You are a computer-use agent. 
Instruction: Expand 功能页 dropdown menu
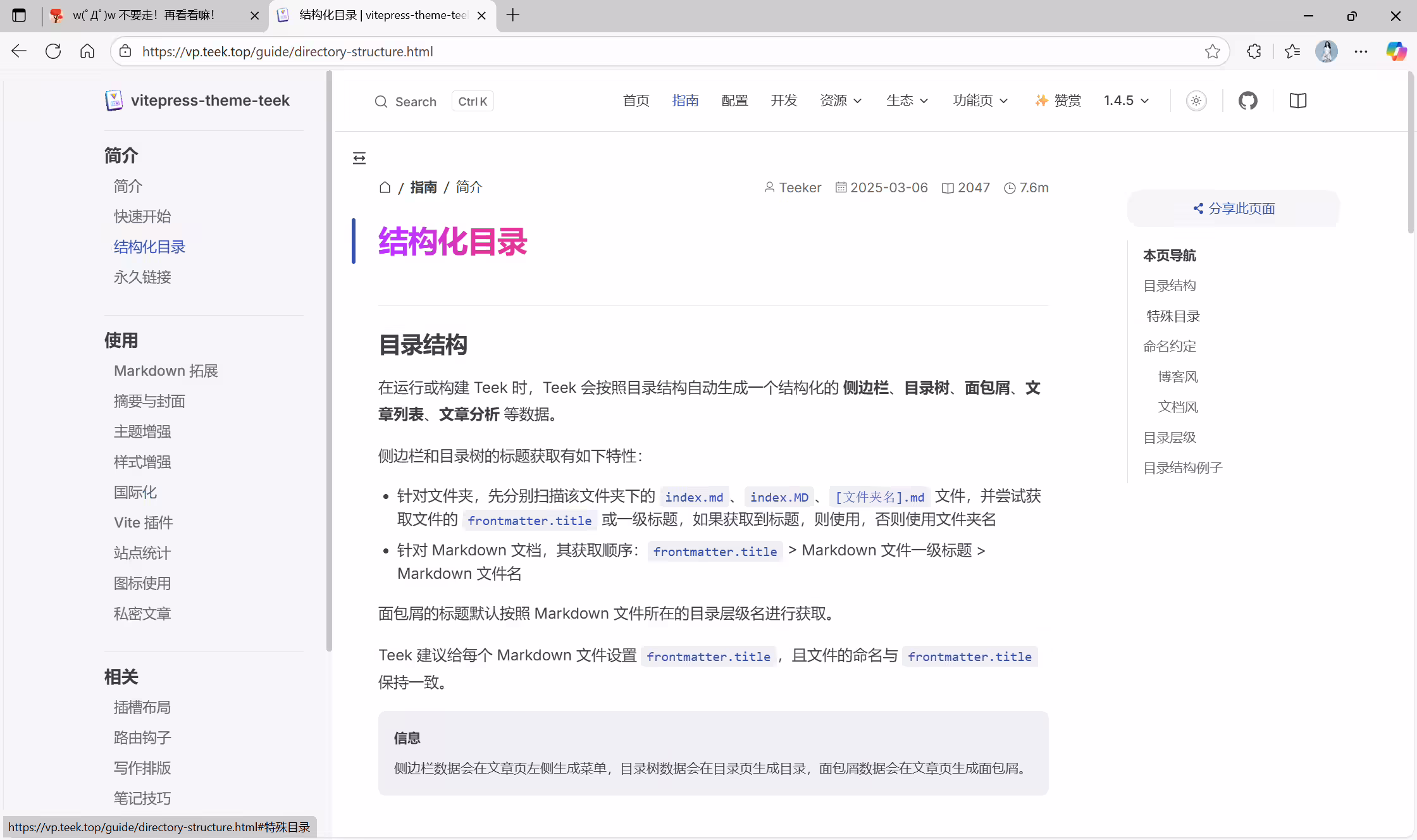981,101
